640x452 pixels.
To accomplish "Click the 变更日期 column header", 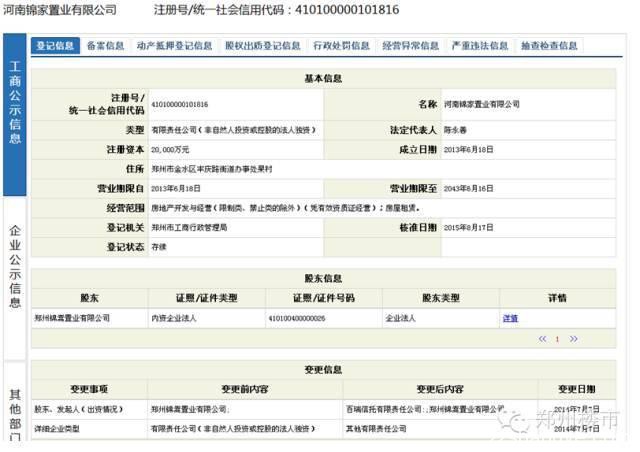I will coord(577,389).
